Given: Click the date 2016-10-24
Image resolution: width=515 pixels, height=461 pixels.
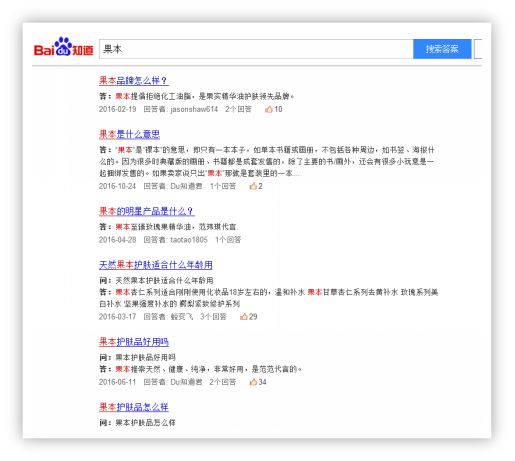Looking at the screenshot, I should point(118,186).
